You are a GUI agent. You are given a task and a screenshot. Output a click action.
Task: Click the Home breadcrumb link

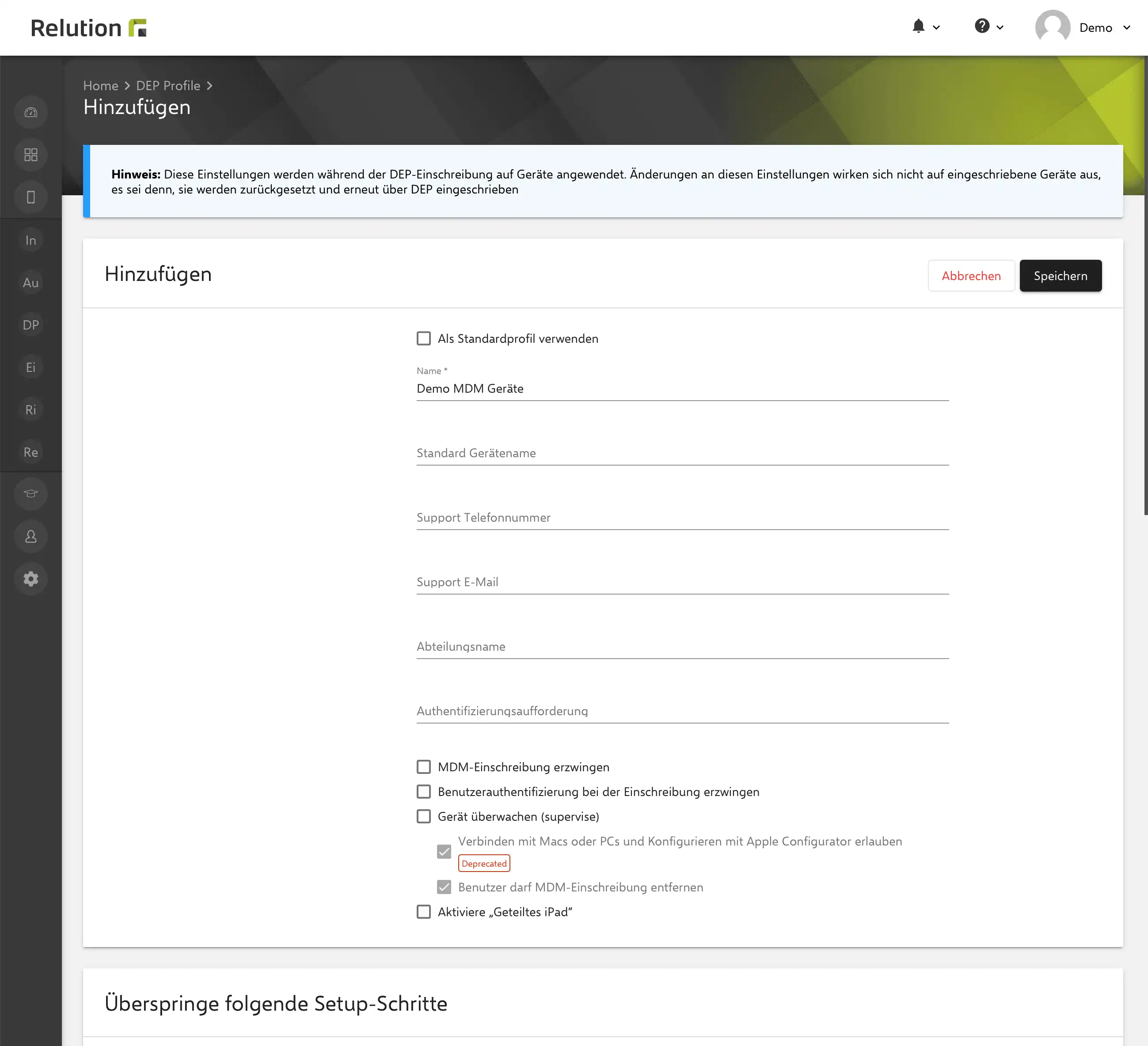(x=101, y=85)
